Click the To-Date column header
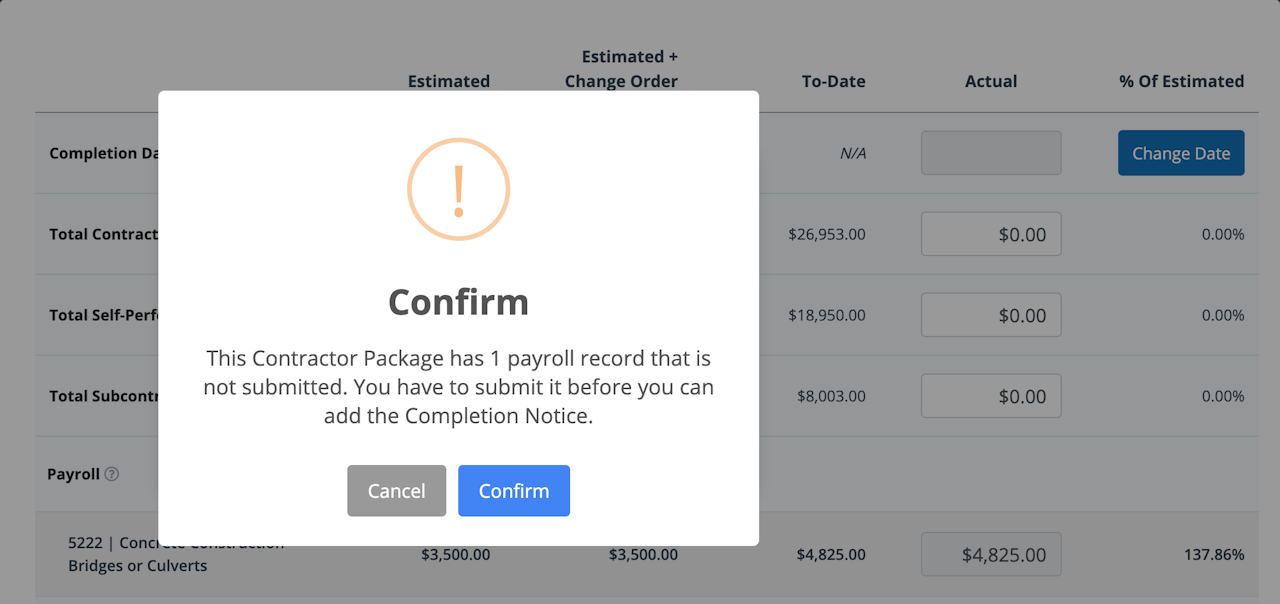 [x=833, y=81]
